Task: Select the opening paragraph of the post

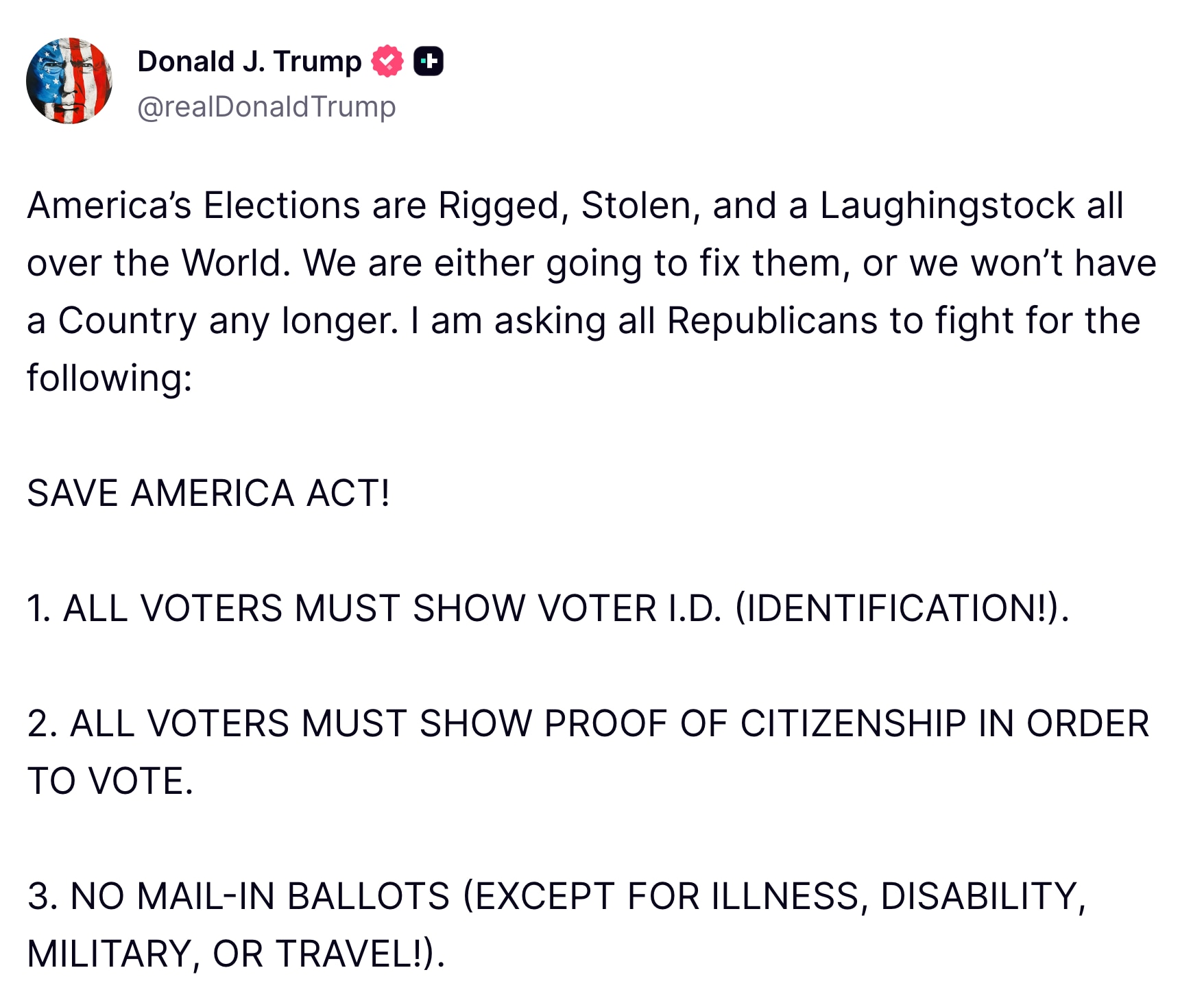Action: pos(590,288)
